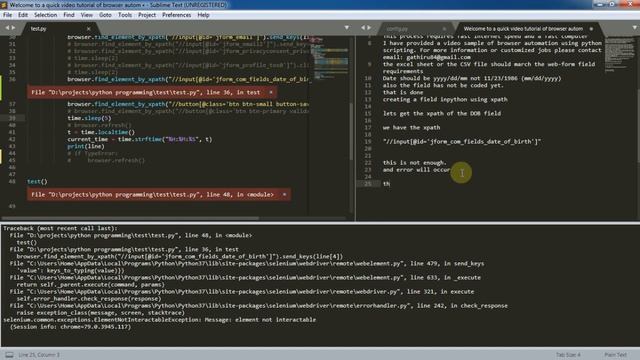This screenshot has height=360, width=640.
Task: Click the Sublime Text title bar icon
Action: (4, 5)
